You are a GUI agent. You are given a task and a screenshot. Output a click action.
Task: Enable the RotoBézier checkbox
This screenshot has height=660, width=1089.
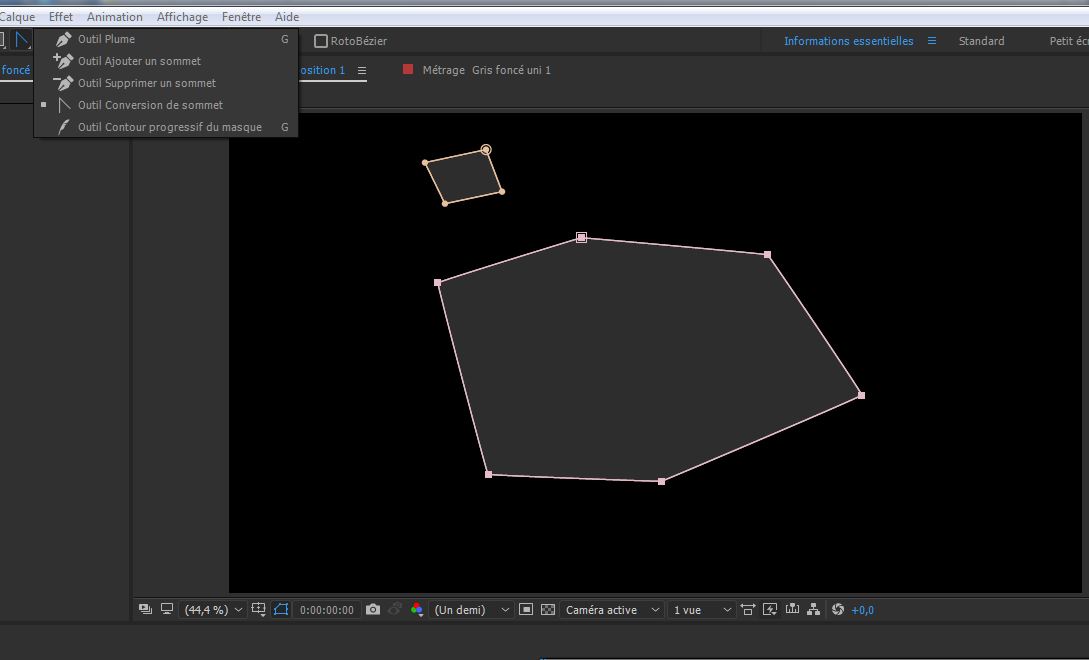point(321,41)
